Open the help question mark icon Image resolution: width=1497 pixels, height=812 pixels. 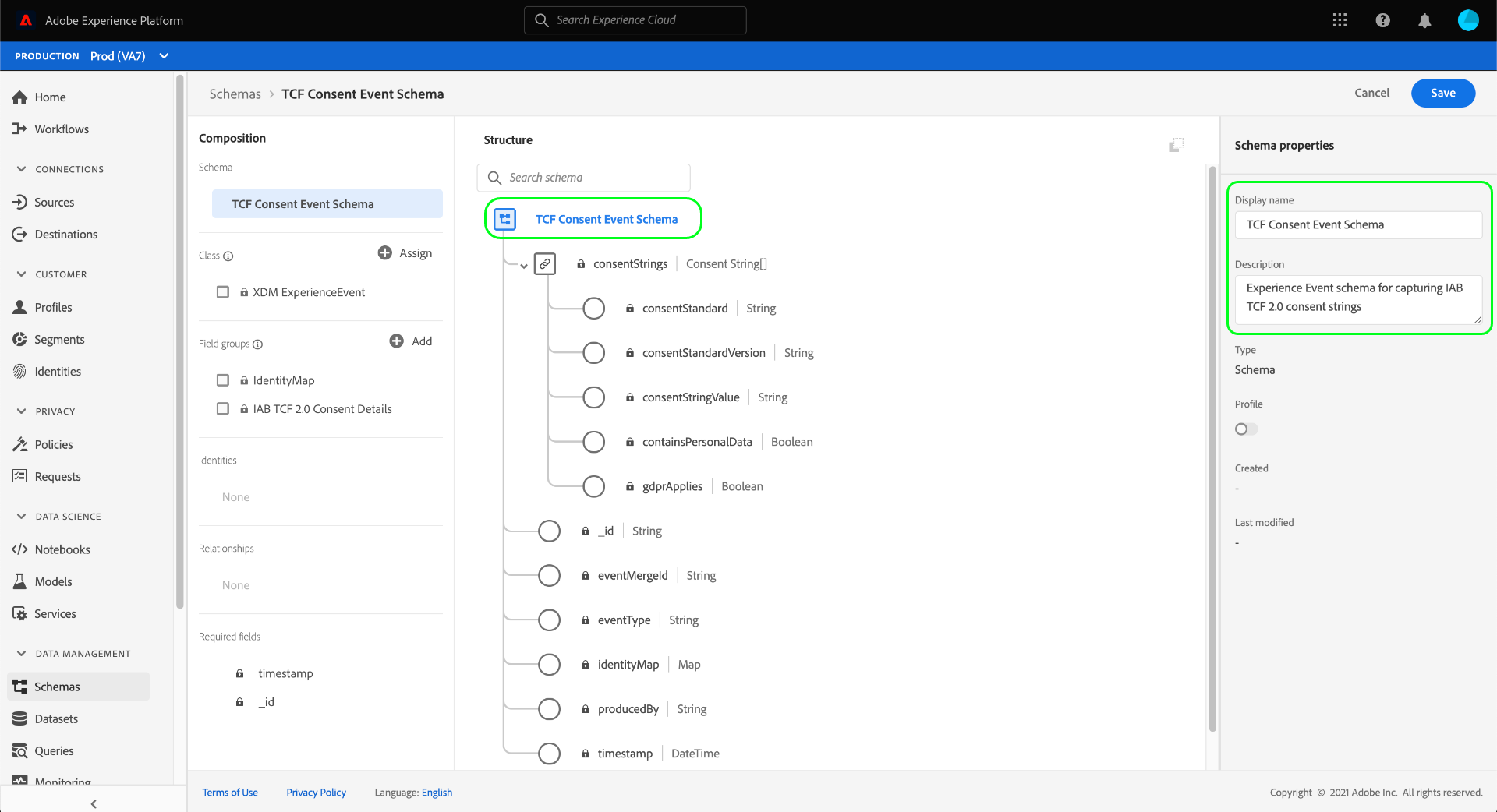(x=1382, y=20)
